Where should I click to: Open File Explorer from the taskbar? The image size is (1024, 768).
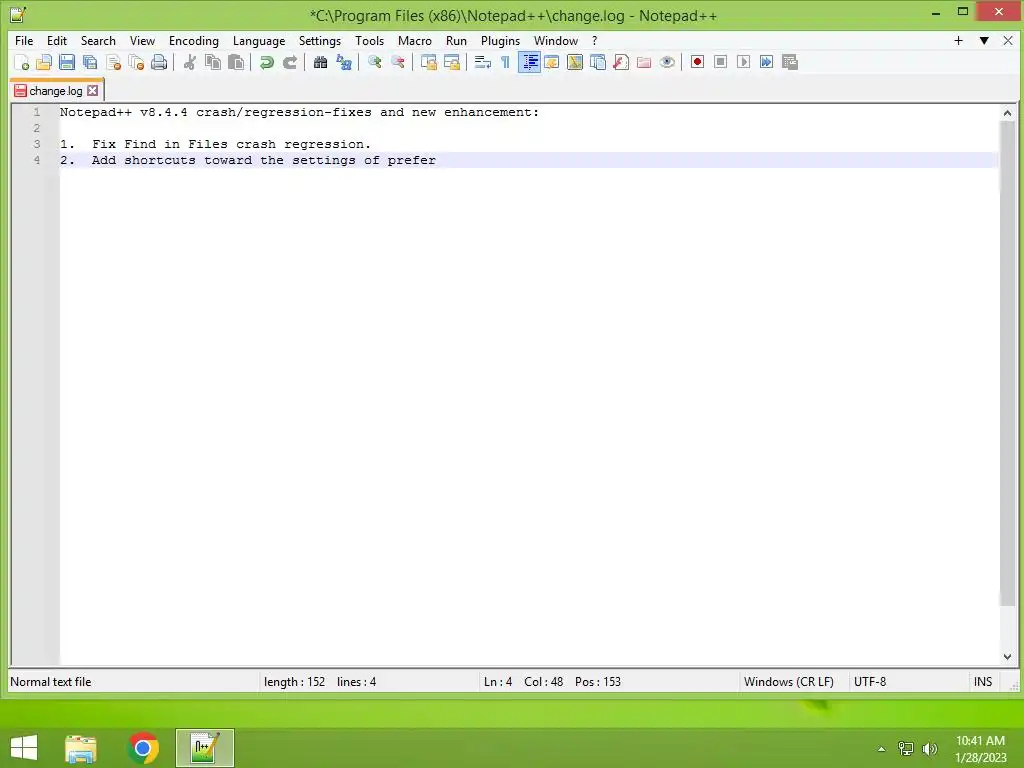(81, 748)
